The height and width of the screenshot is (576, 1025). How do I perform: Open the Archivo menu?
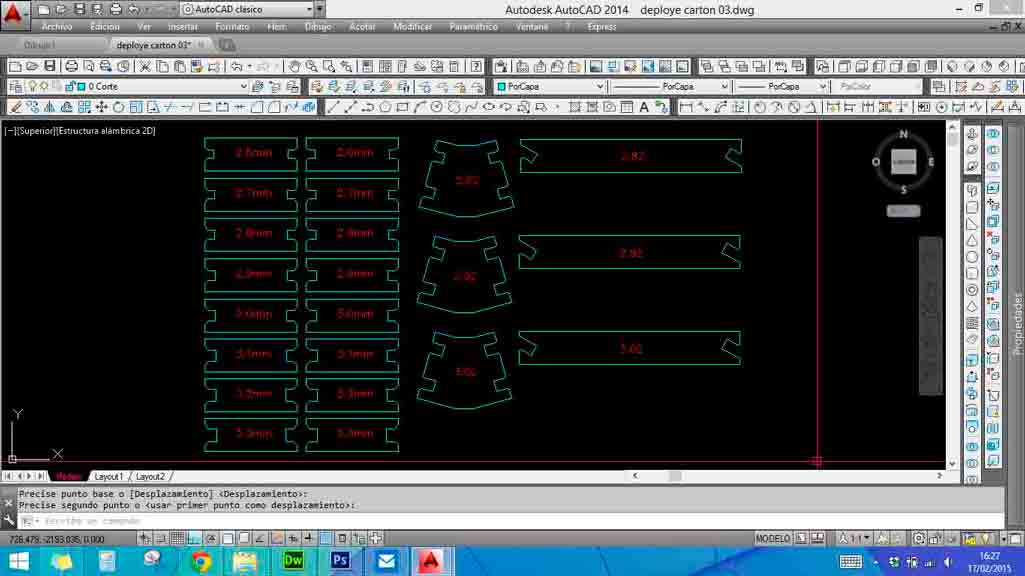tap(57, 27)
